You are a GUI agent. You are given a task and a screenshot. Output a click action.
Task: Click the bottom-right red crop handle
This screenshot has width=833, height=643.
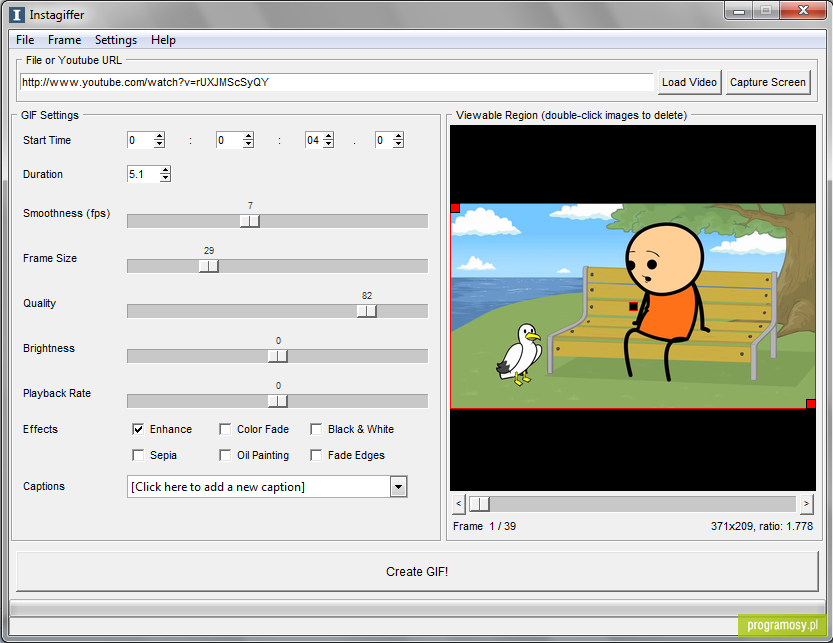[x=811, y=404]
